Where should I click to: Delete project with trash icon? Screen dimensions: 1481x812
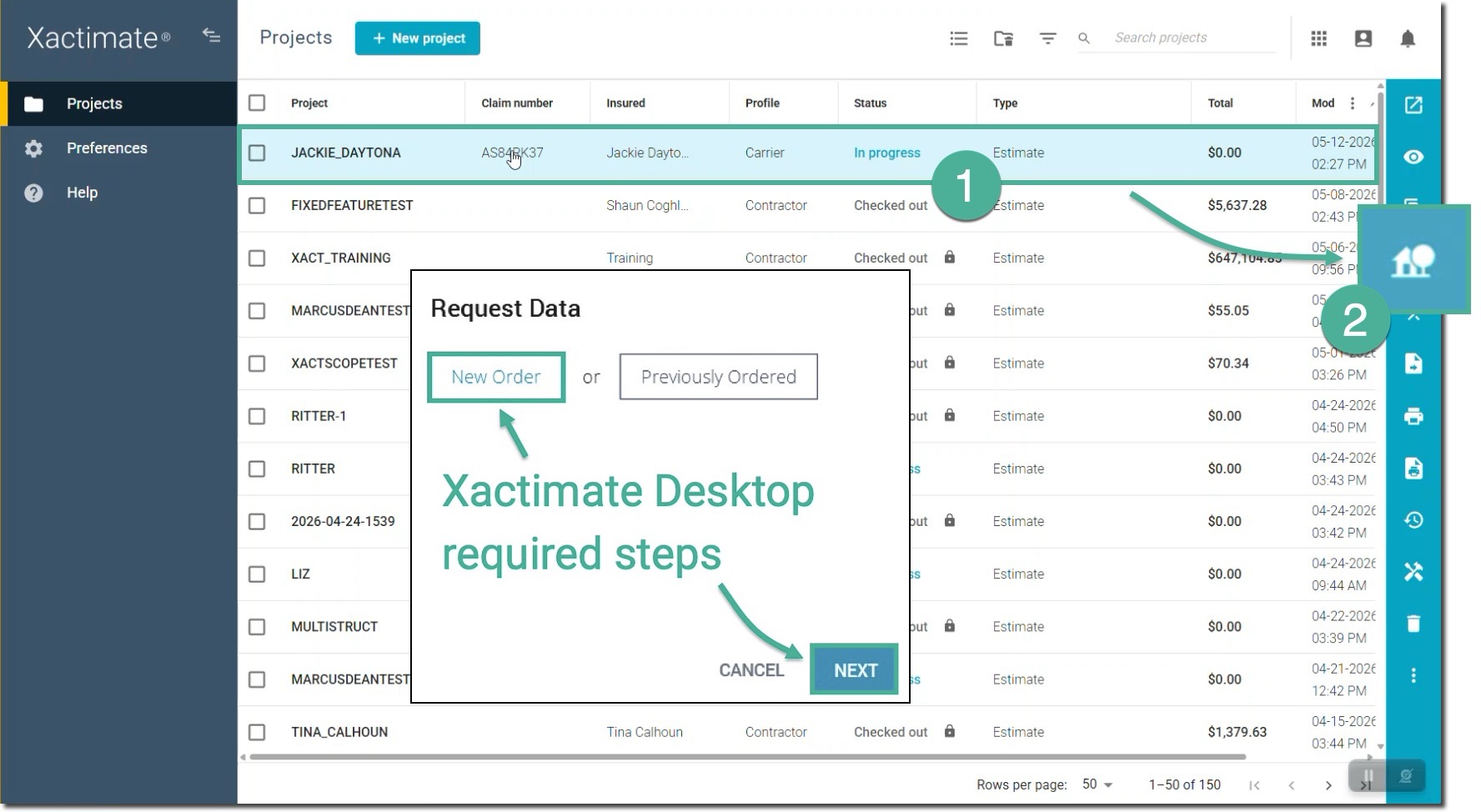click(x=1413, y=624)
